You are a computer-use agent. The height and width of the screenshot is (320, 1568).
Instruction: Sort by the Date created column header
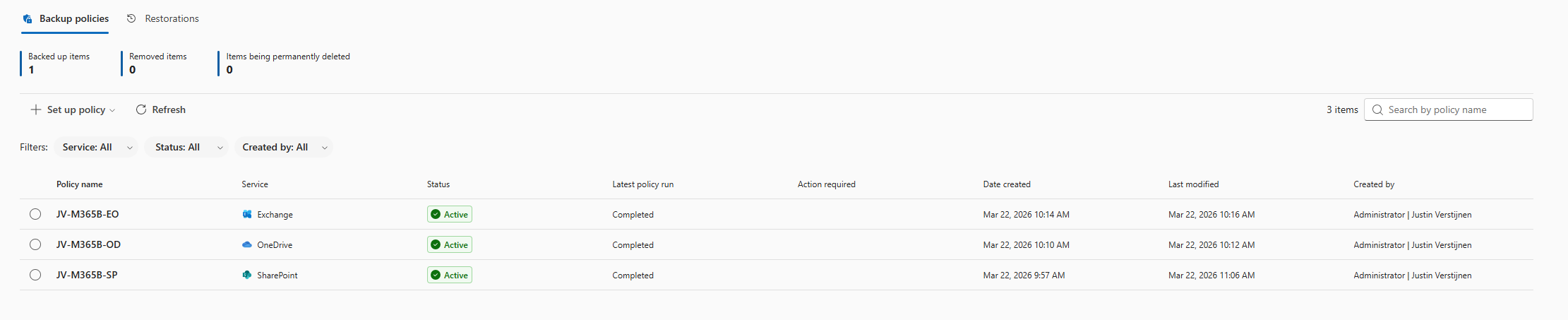pyautogui.click(x=1007, y=184)
